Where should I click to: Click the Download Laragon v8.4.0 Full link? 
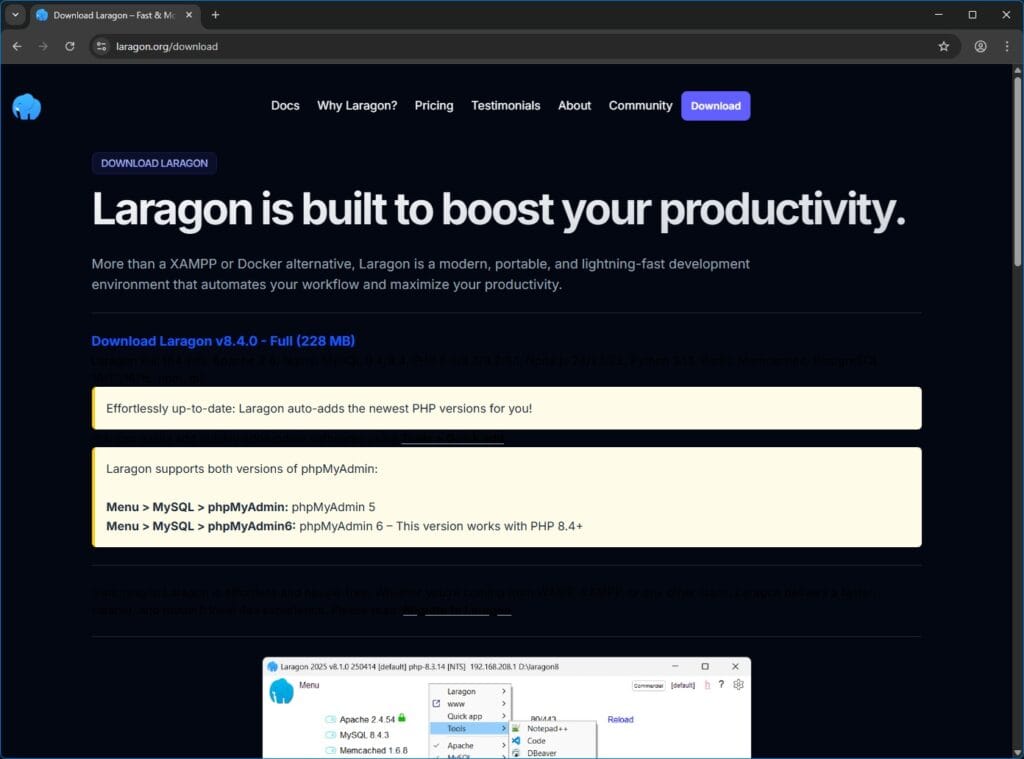(x=222, y=340)
